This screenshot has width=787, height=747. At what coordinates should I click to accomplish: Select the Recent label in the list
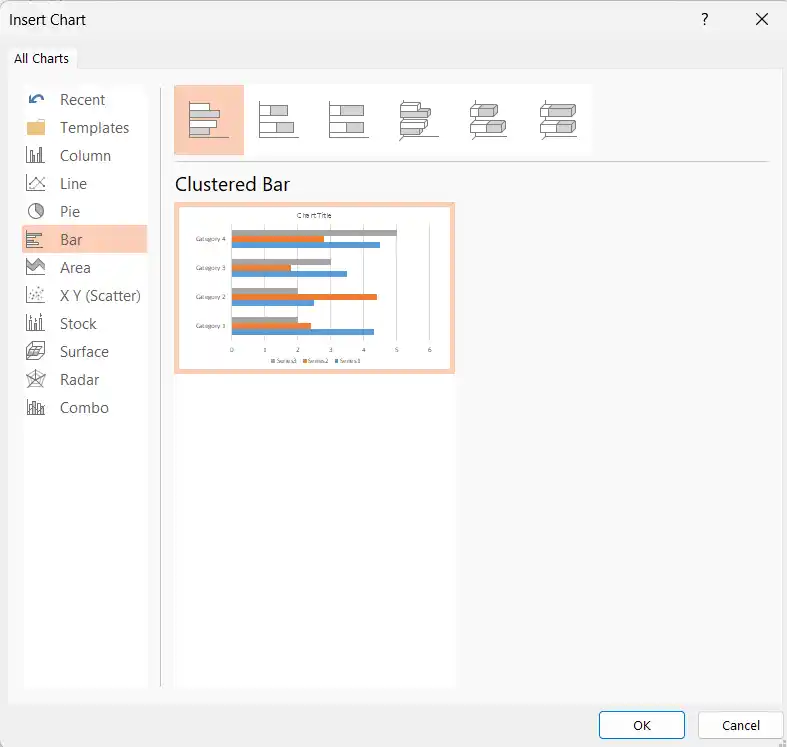point(82,100)
